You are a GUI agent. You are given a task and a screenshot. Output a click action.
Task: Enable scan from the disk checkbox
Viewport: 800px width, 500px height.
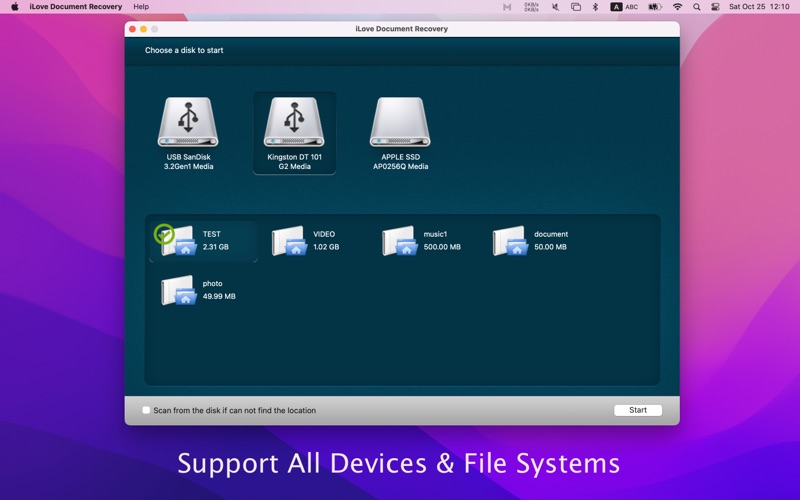tap(146, 410)
